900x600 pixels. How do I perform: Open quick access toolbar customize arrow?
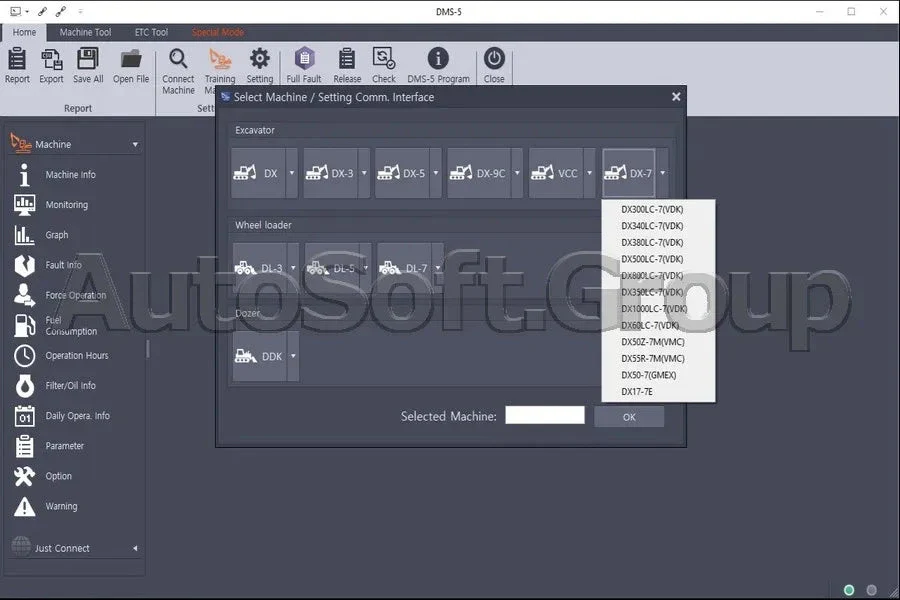[80, 11]
